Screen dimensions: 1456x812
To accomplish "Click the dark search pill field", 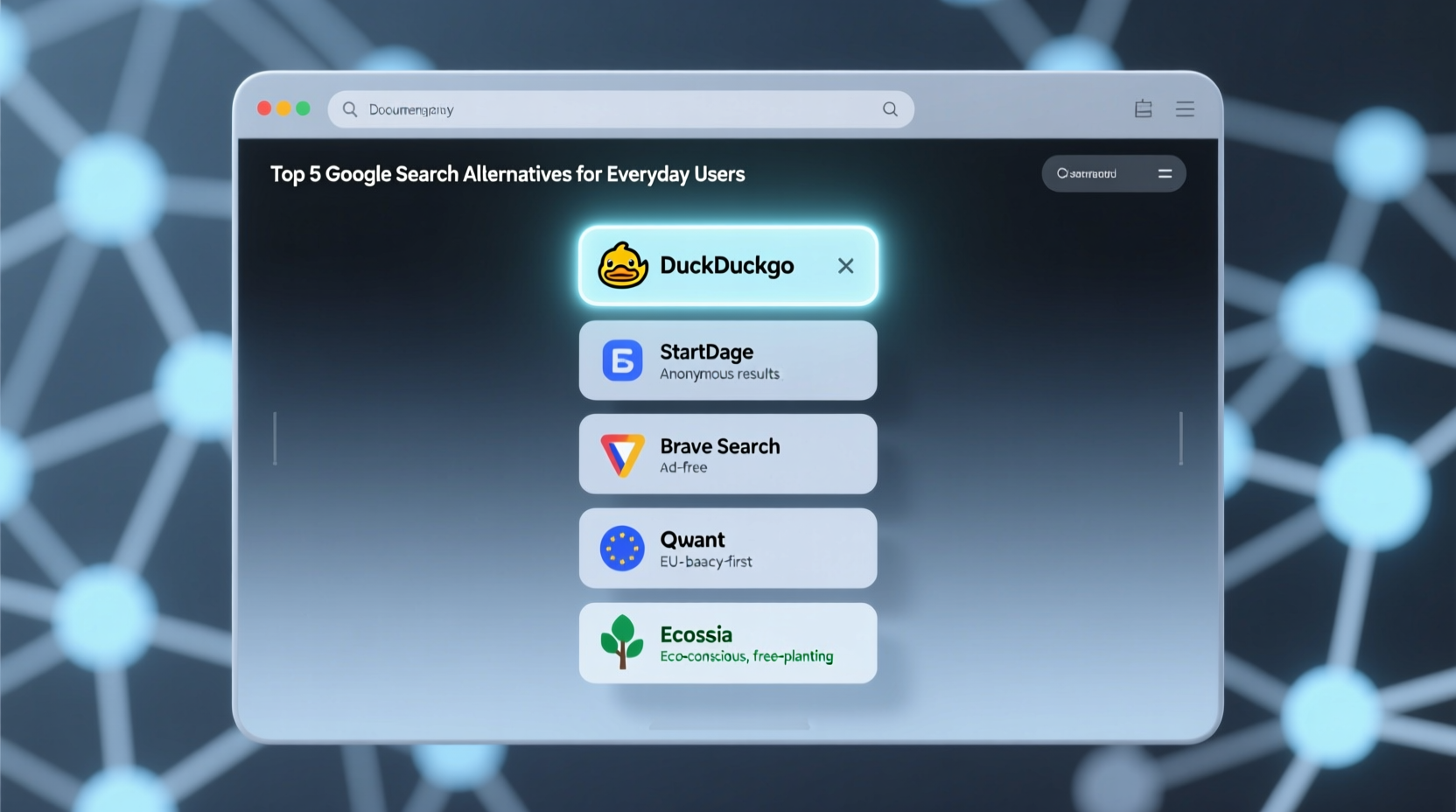I will click(1114, 173).
